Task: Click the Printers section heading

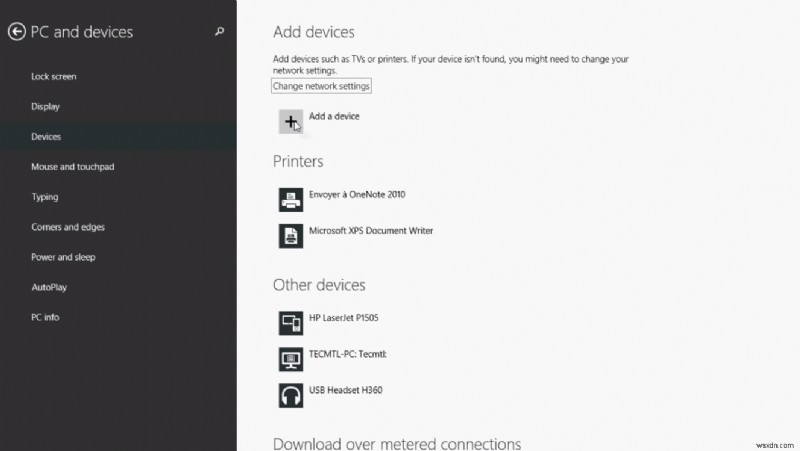Action: pyautogui.click(x=298, y=161)
